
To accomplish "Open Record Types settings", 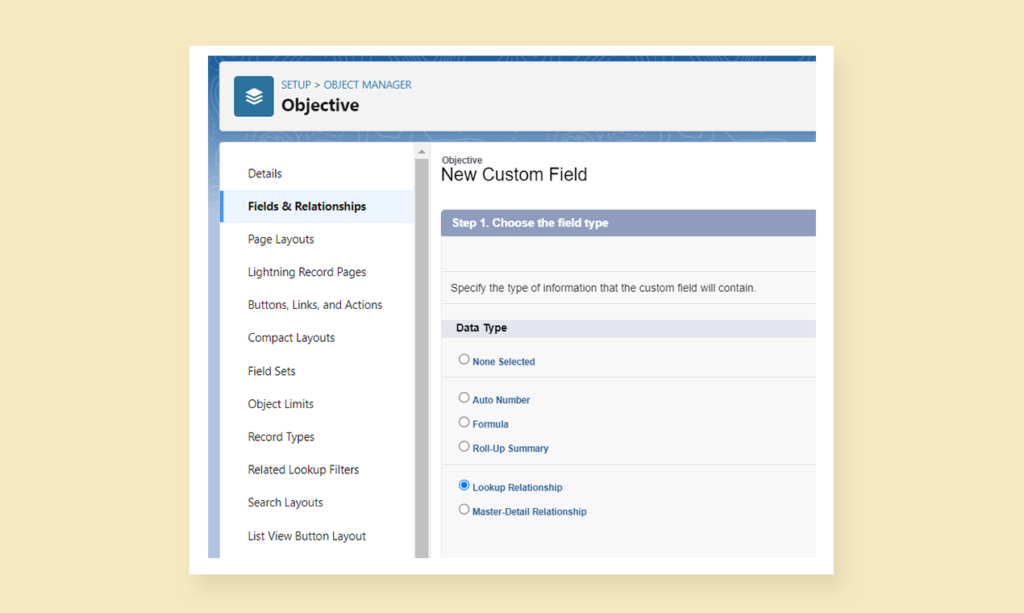I will coord(281,437).
